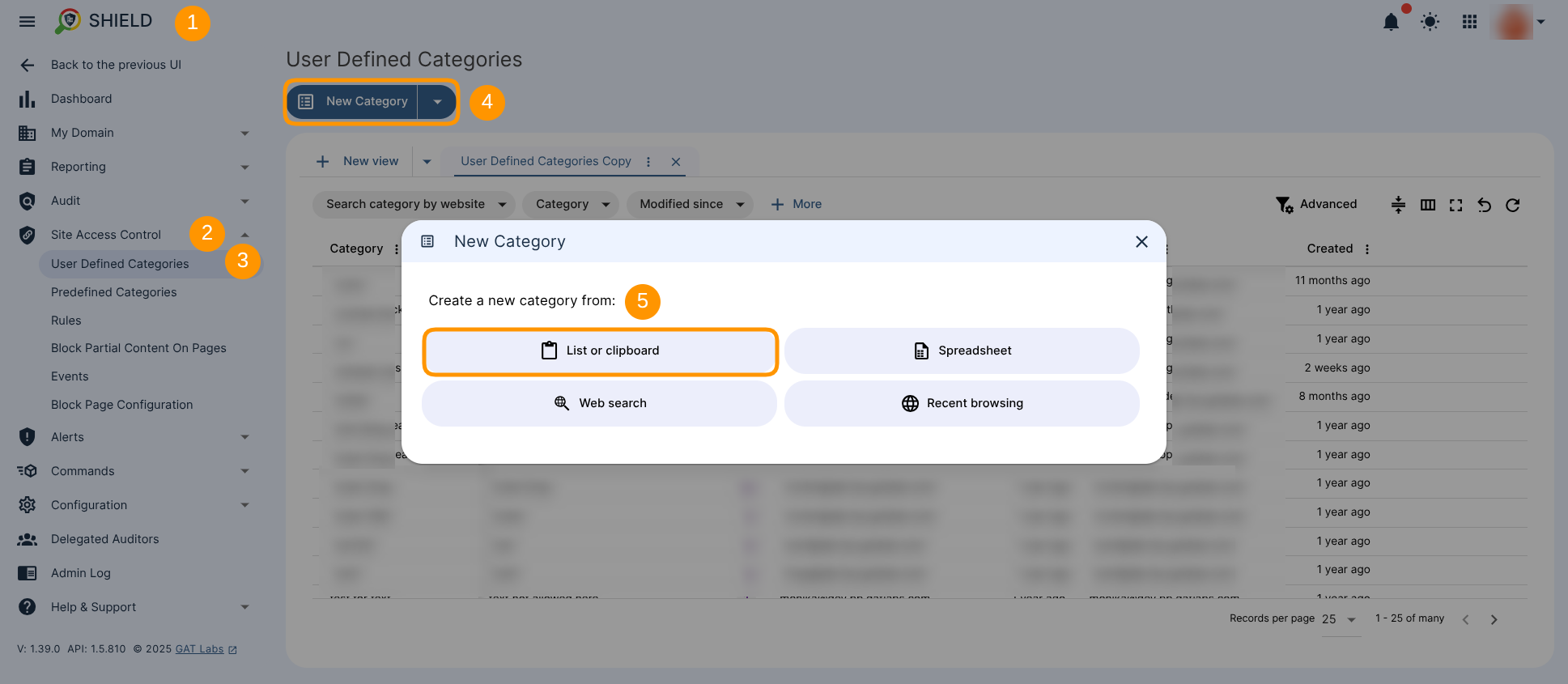Click the Advanced filter icon
The height and width of the screenshot is (684, 1568).
(1284, 205)
